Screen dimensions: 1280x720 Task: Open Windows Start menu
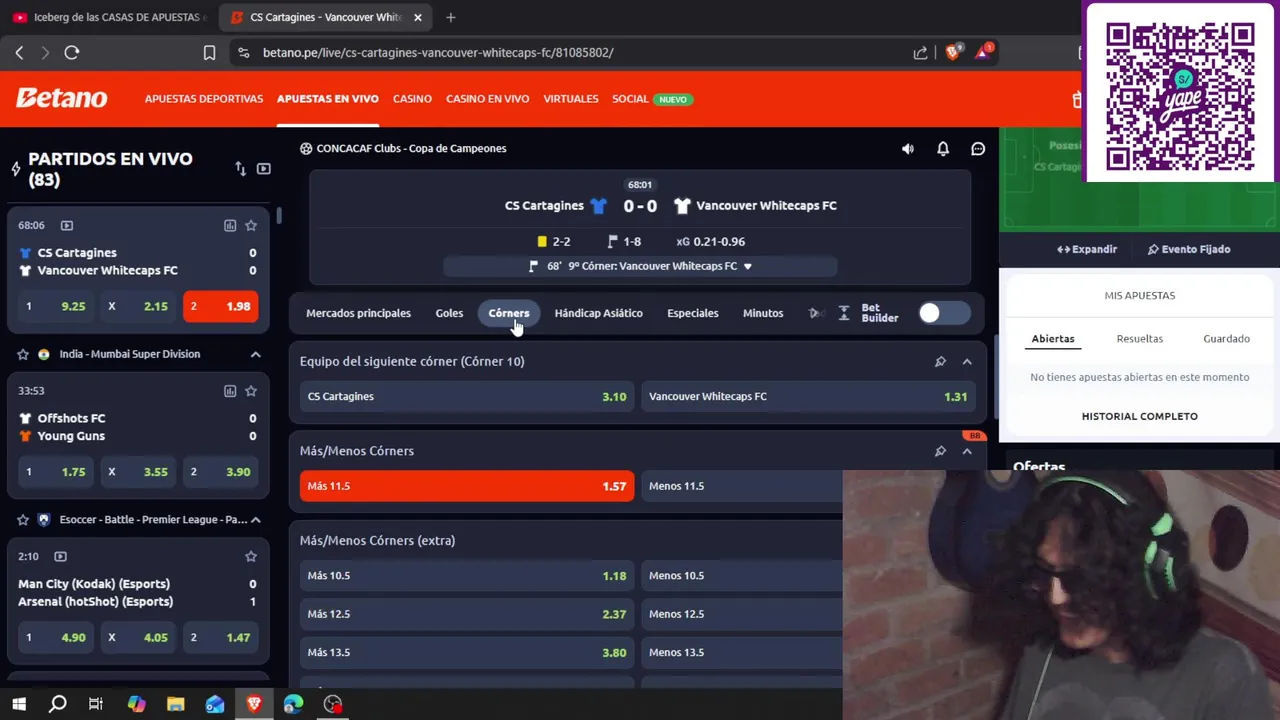19,704
